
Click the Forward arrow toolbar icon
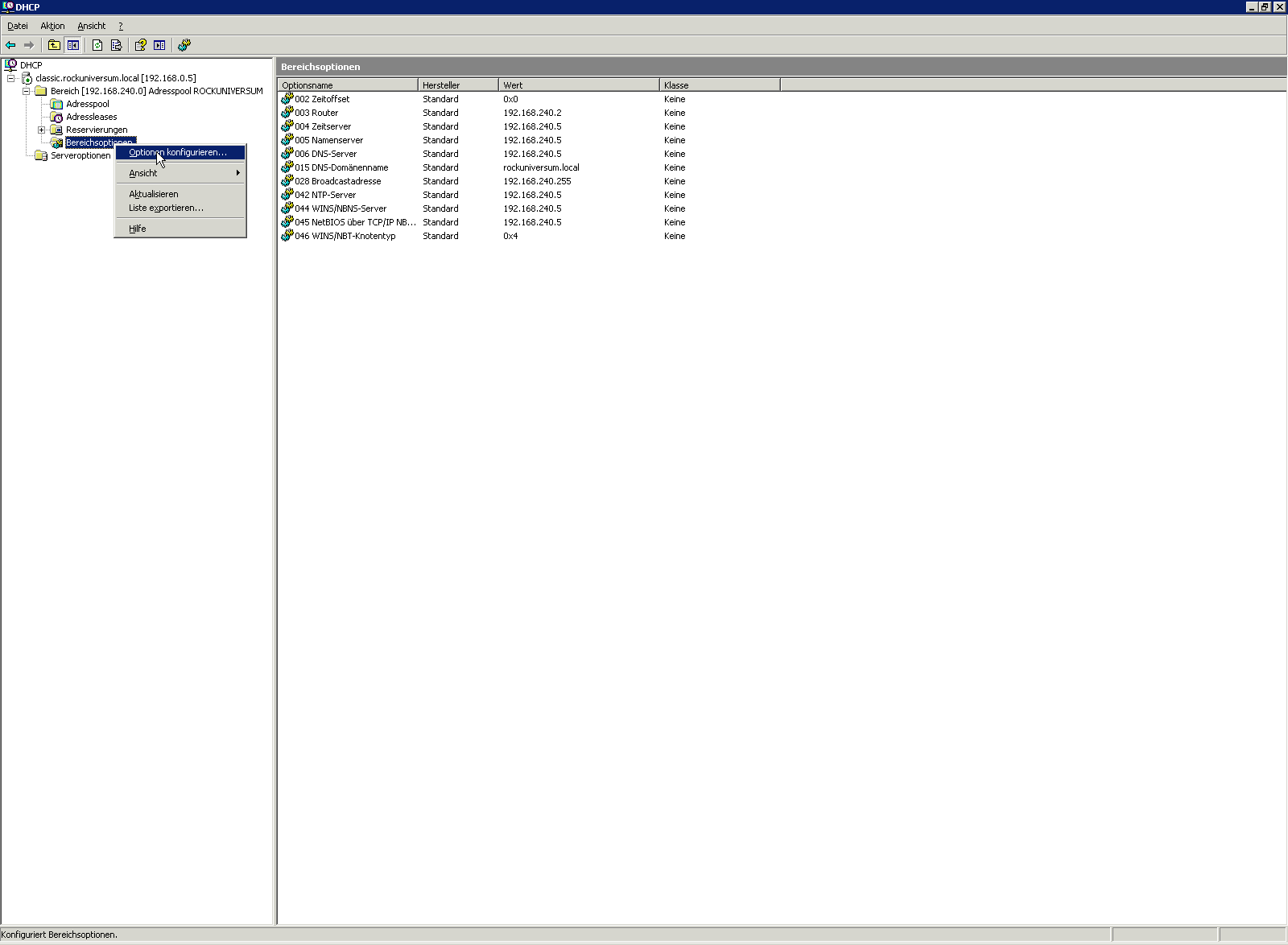click(x=29, y=45)
